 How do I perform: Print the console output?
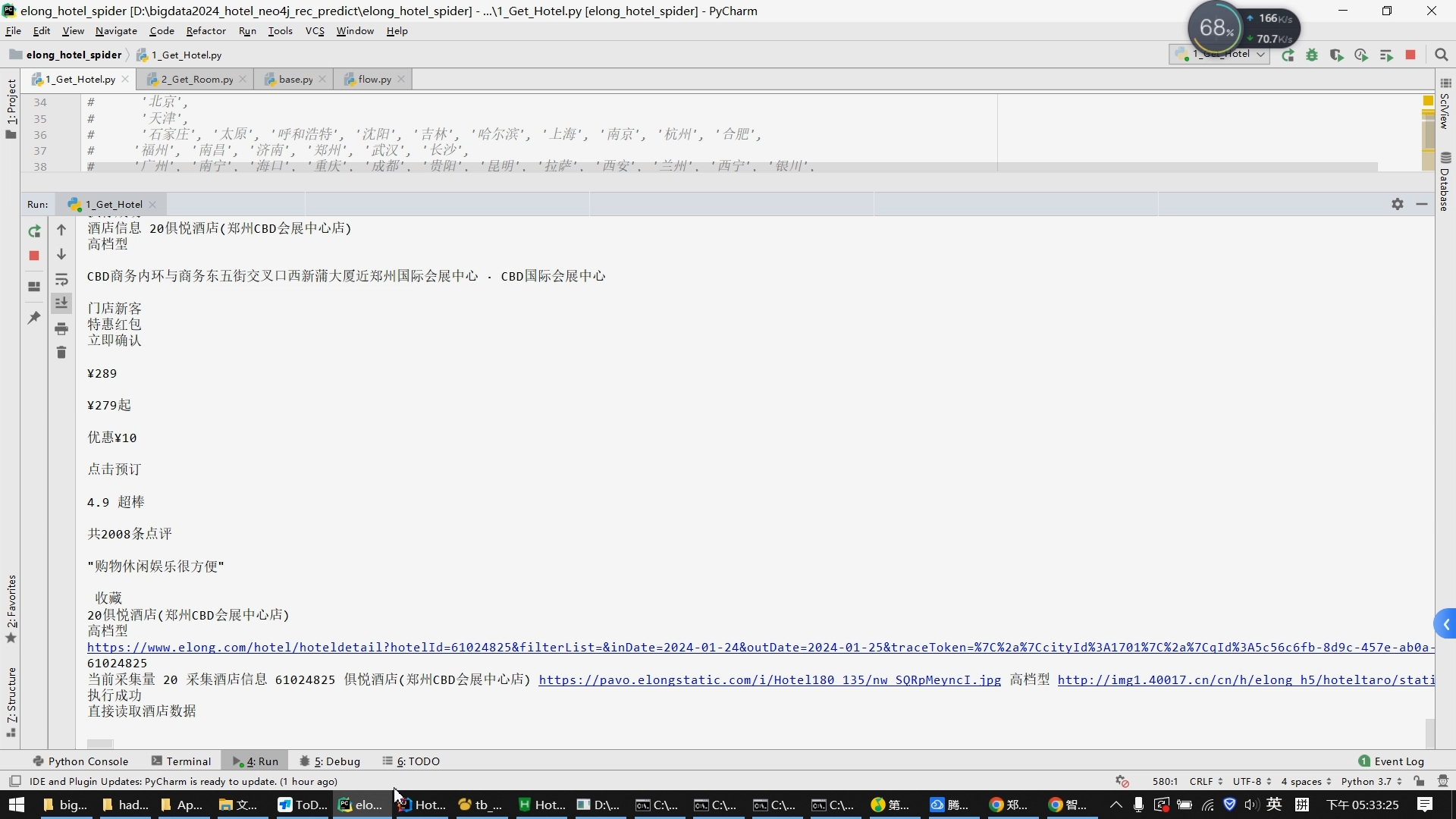click(x=61, y=328)
